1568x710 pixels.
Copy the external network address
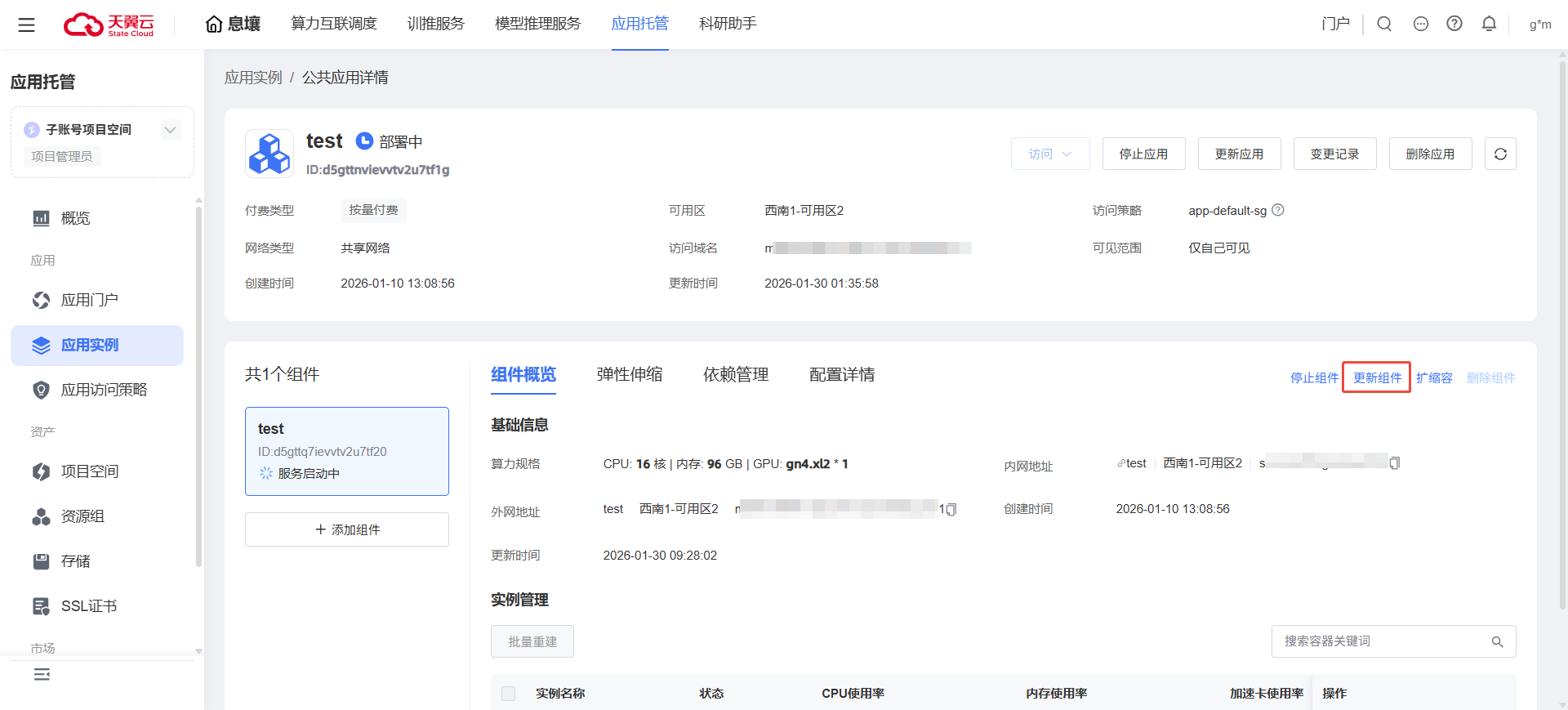click(x=951, y=509)
